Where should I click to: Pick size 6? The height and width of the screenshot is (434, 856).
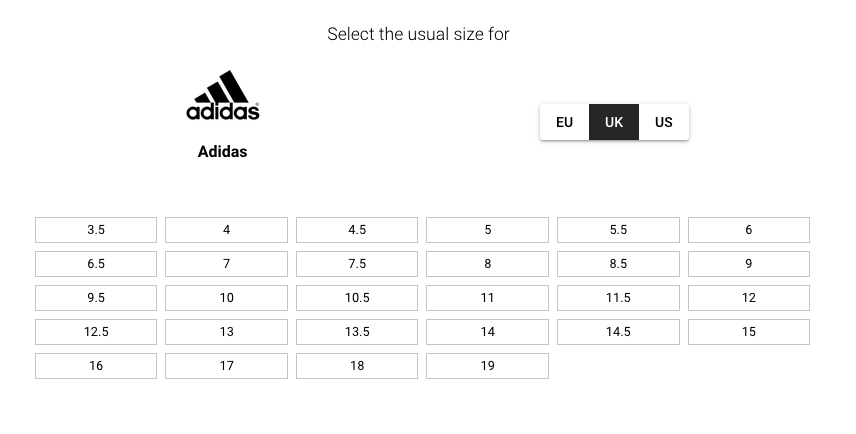pos(748,230)
